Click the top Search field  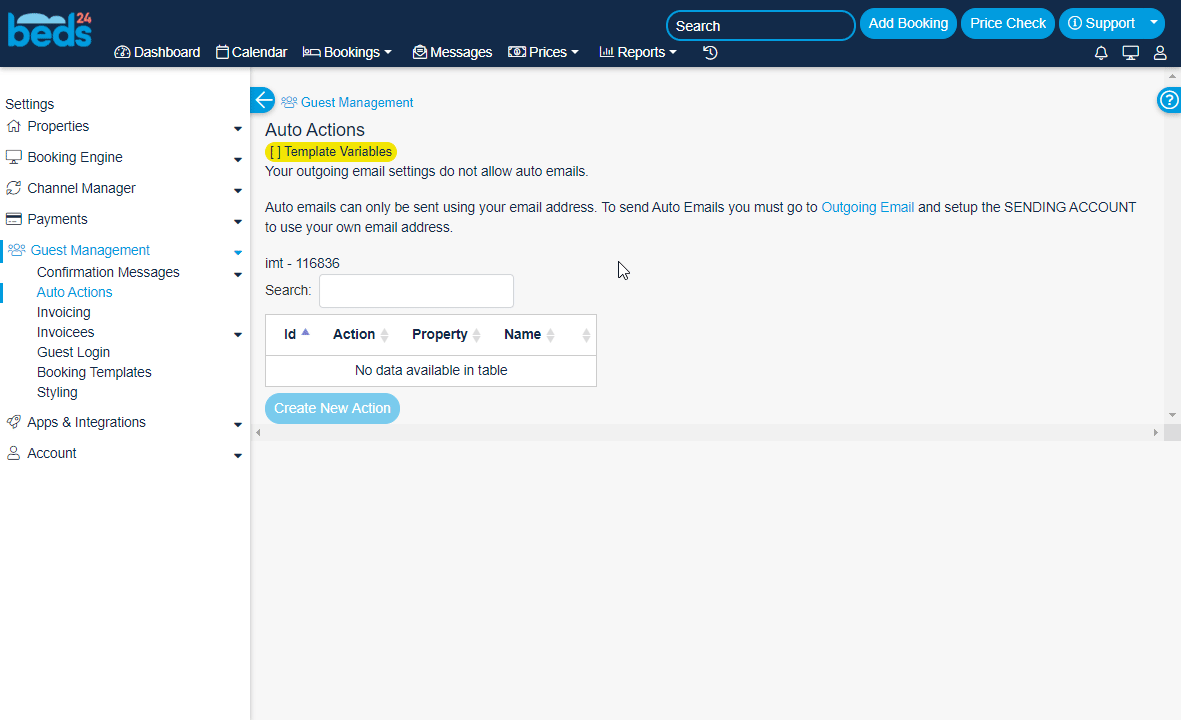click(x=760, y=26)
